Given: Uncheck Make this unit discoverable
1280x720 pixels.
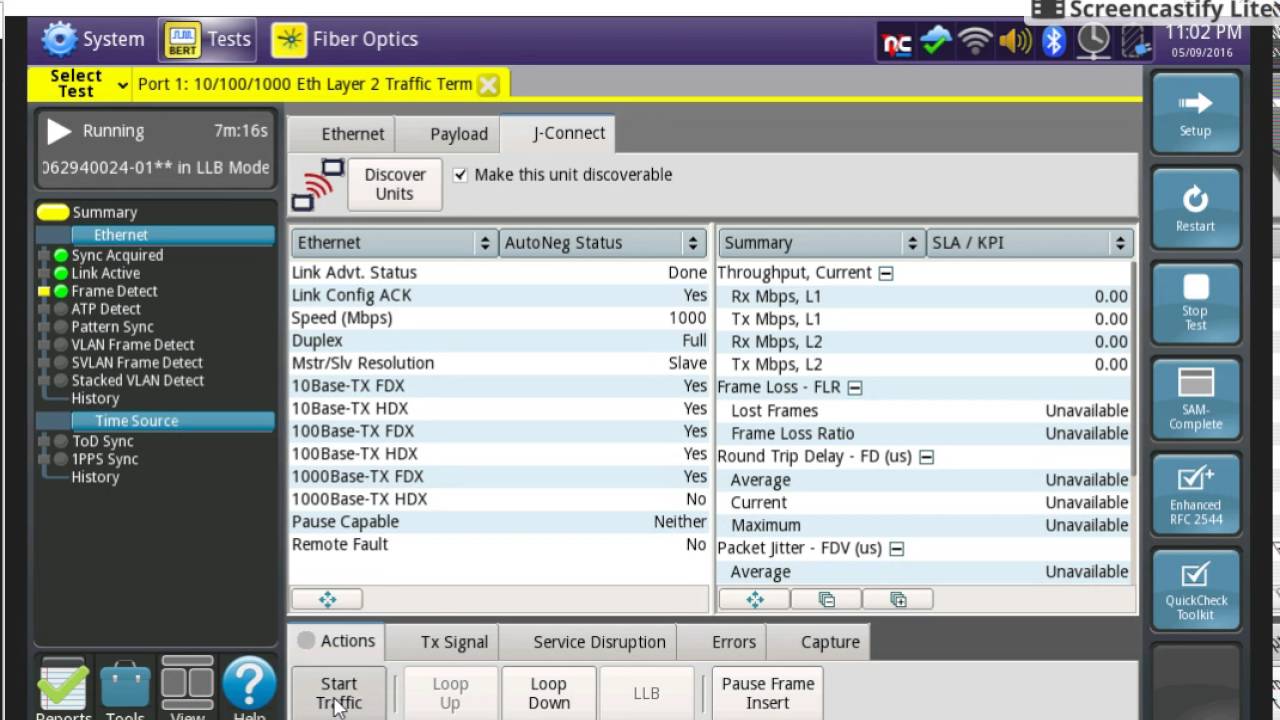Looking at the screenshot, I should 460,175.
